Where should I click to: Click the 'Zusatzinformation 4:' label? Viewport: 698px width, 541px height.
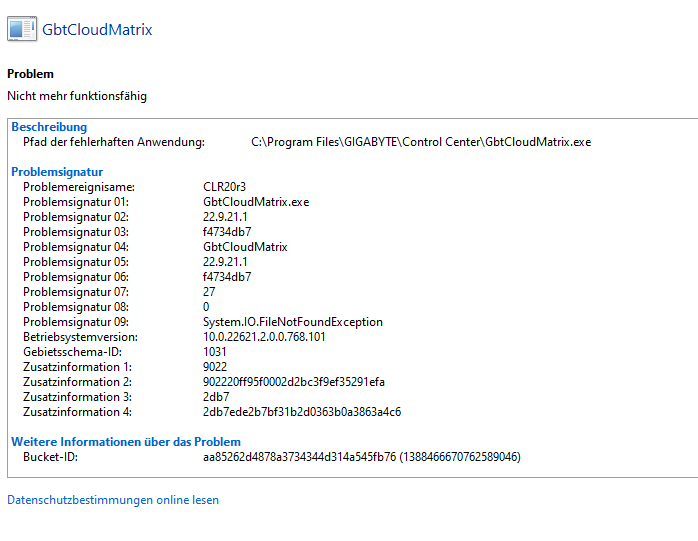pos(77,412)
